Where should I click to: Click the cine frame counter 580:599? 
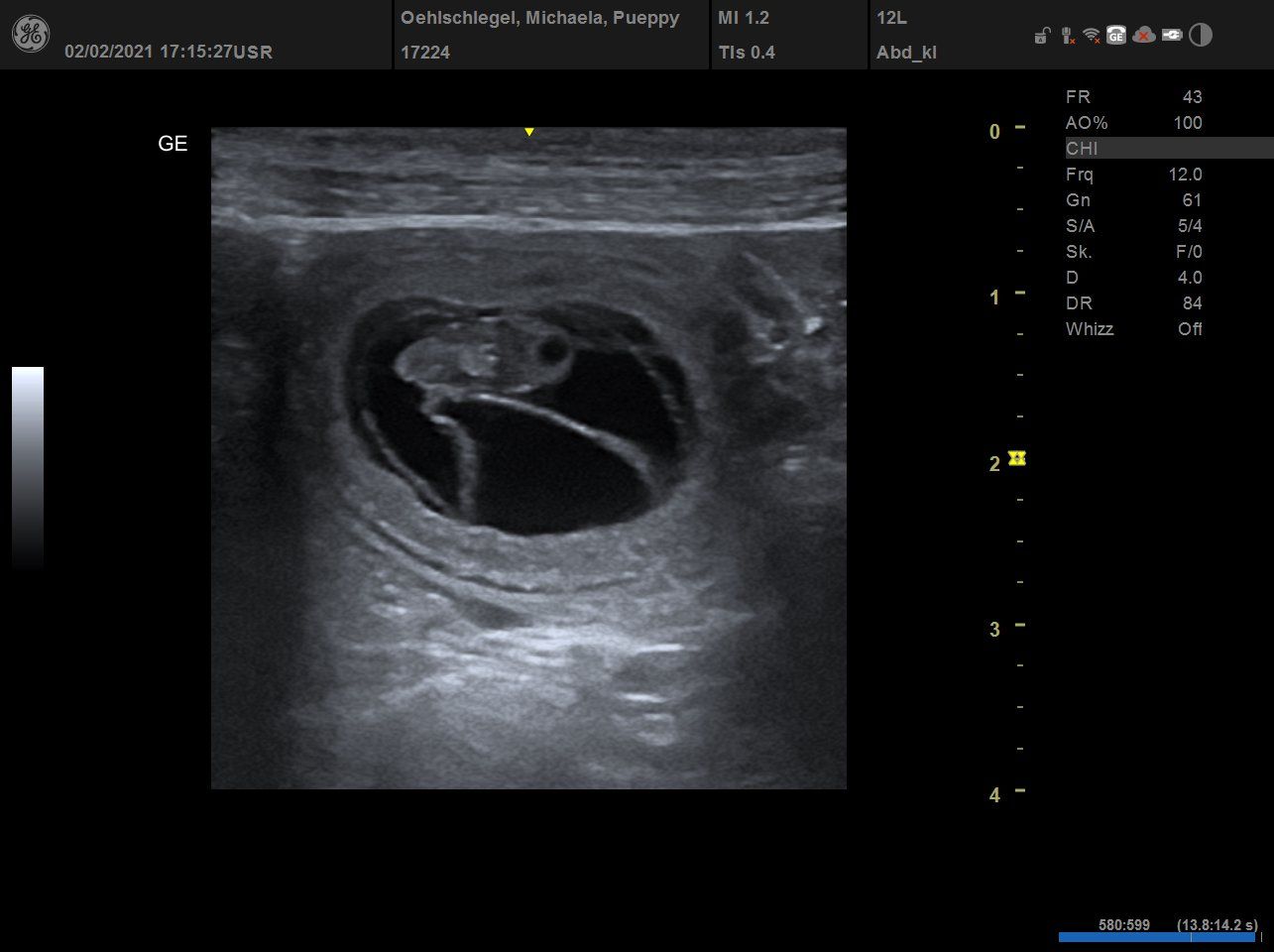tap(1124, 925)
